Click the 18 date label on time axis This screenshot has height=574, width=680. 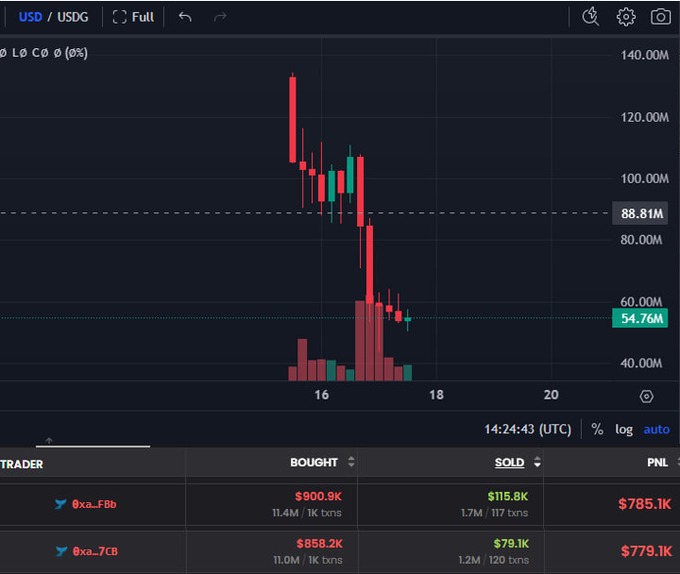click(436, 395)
